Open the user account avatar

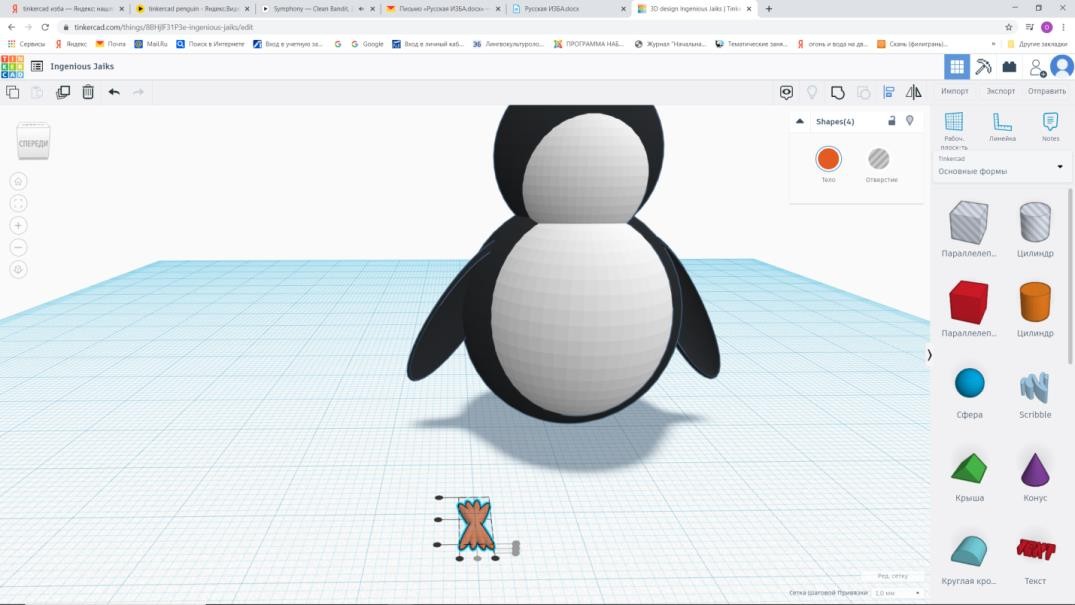1062,67
